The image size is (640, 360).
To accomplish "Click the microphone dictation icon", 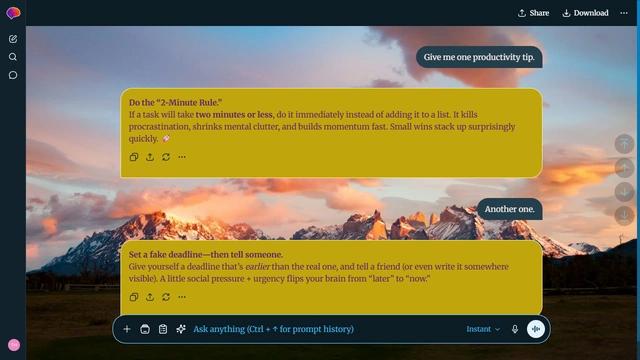I will tap(515, 329).
